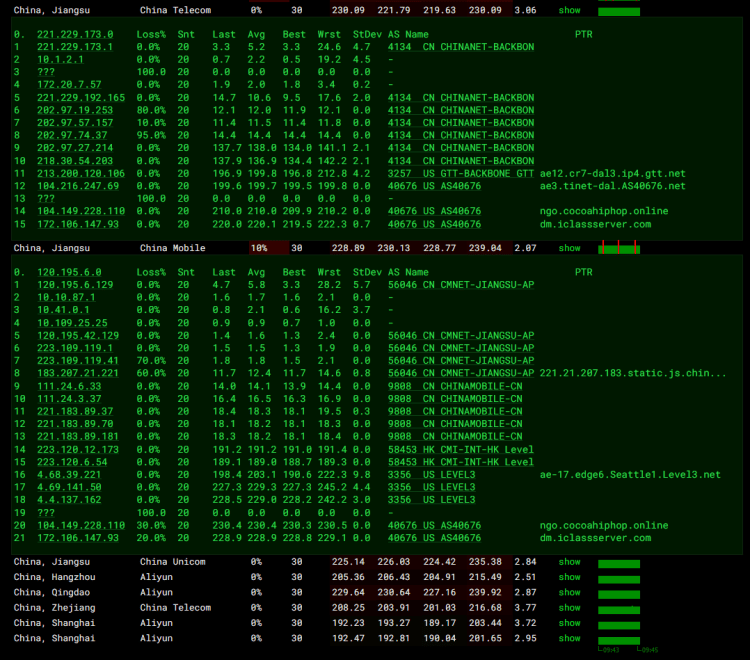Open latency graph bar for Jiangsu China Unicom
This screenshot has width=750, height=660.
tap(618, 563)
